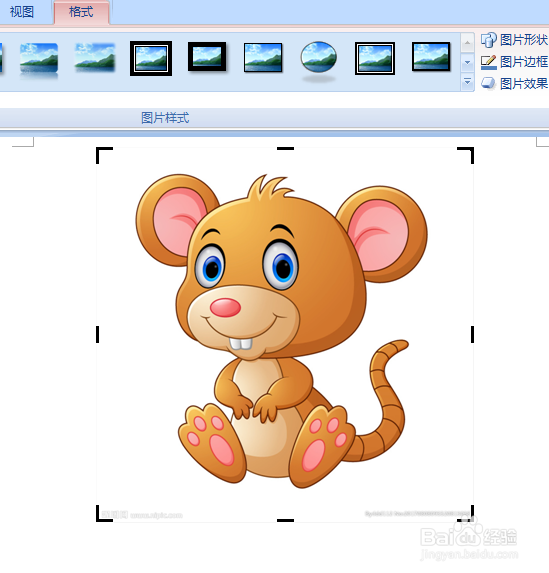Click the 图片形状 icon
The height and width of the screenshot is (573, 549).
489,40
